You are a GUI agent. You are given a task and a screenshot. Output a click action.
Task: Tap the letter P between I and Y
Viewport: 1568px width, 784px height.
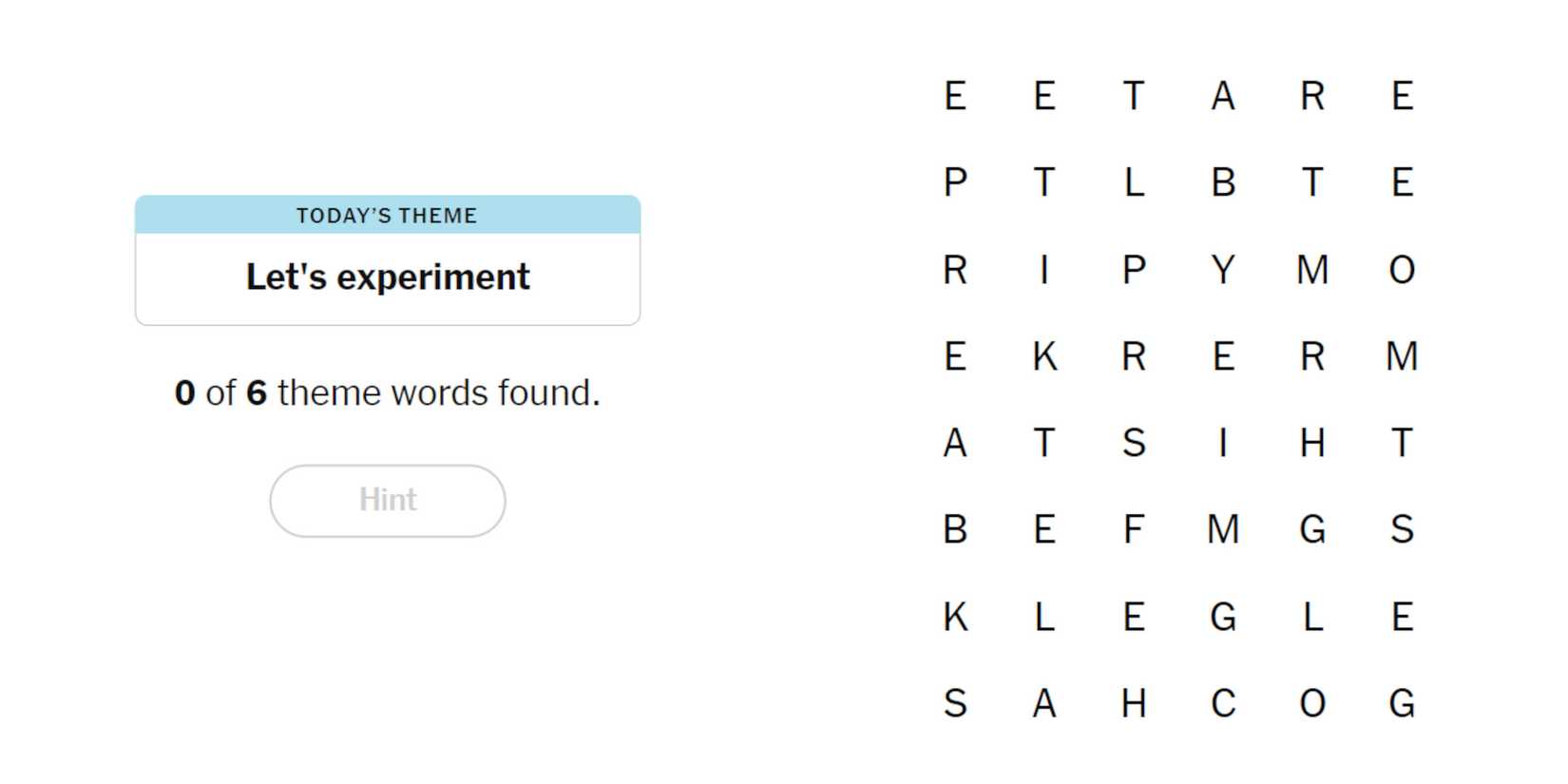coord(1133,270)
